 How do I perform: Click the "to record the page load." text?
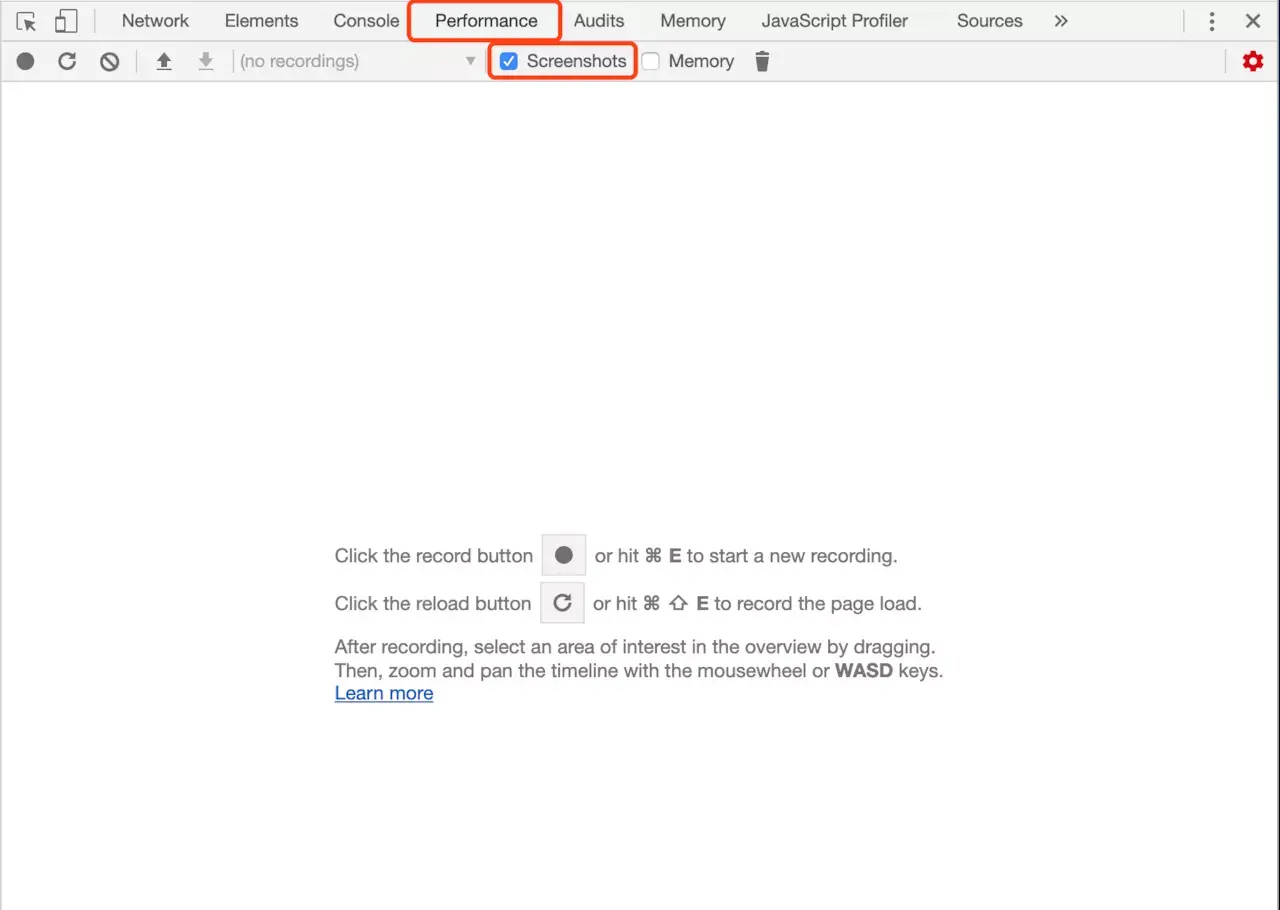(818, 604)
